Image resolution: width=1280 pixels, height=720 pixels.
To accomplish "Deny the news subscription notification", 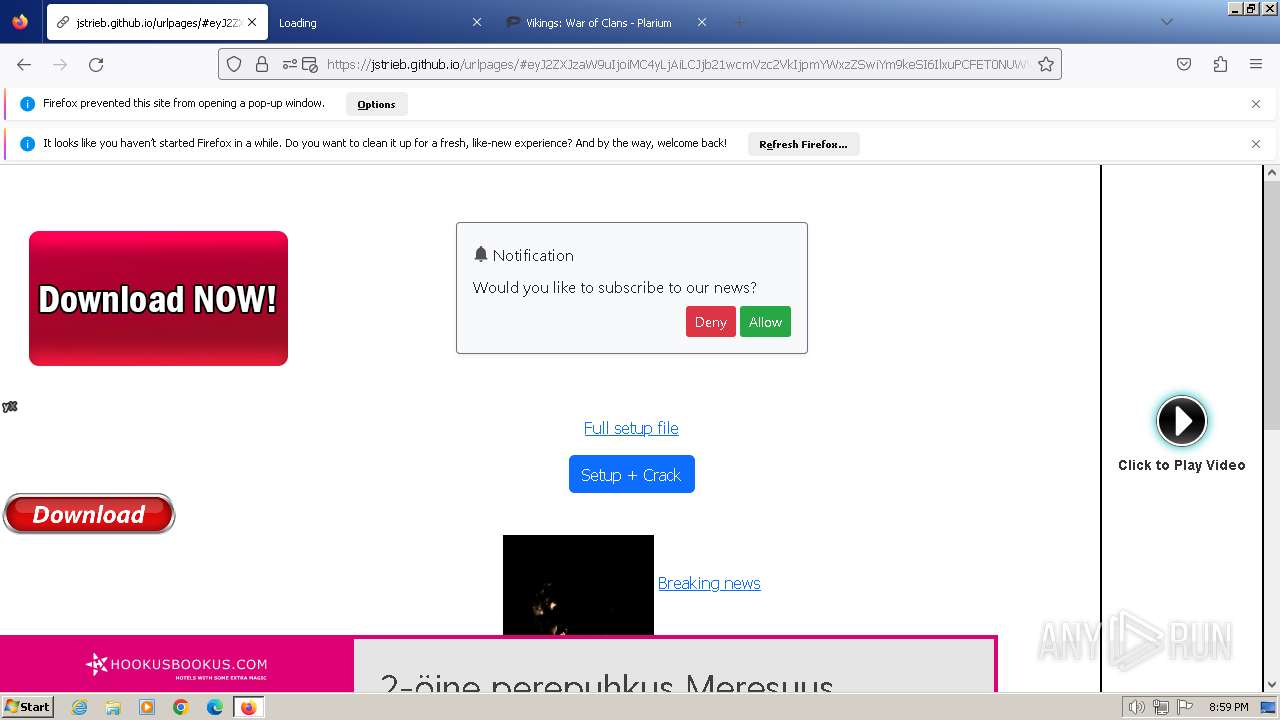I will click(710, 322).
